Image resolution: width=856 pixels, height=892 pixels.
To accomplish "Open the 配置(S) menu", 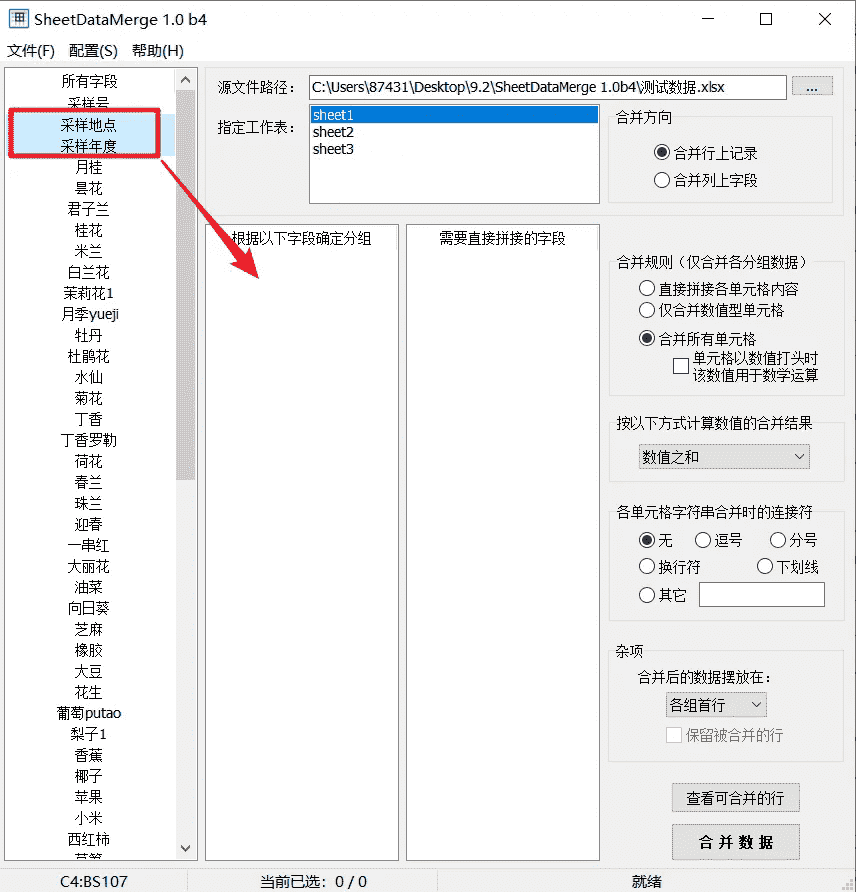I will (93, 51).
